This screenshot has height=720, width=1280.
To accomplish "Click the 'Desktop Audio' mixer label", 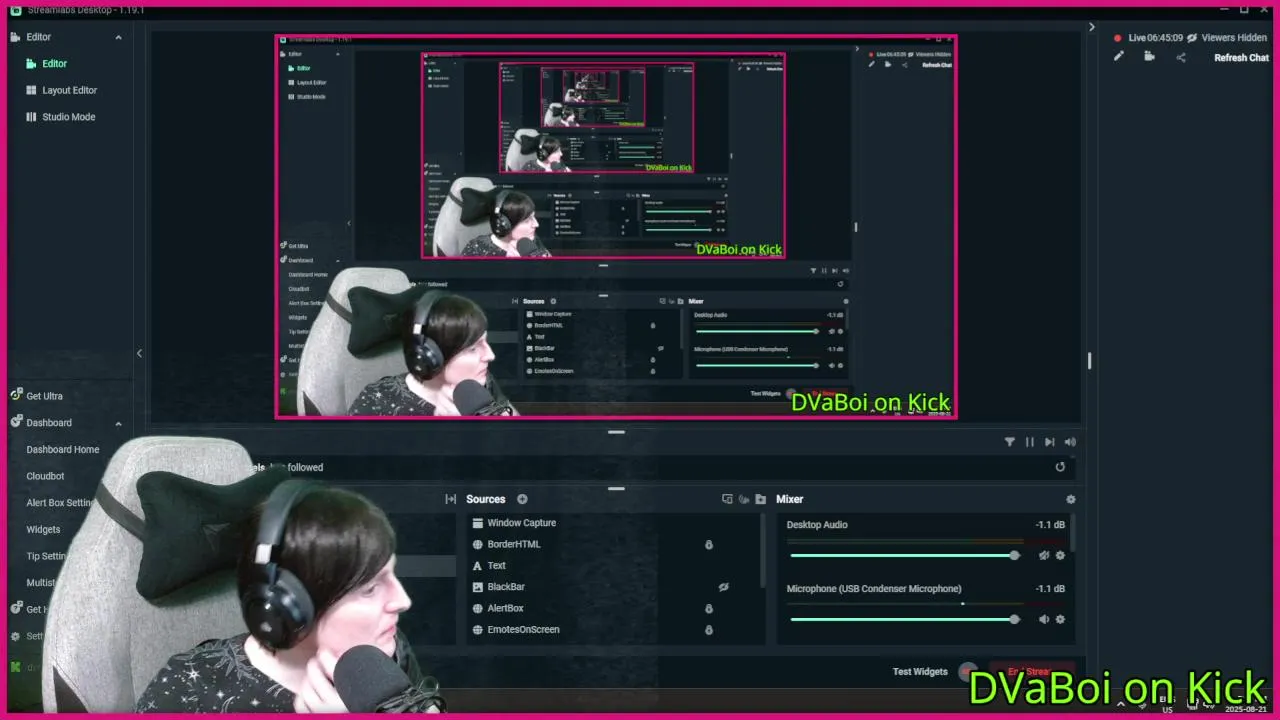I will [817, 525].
